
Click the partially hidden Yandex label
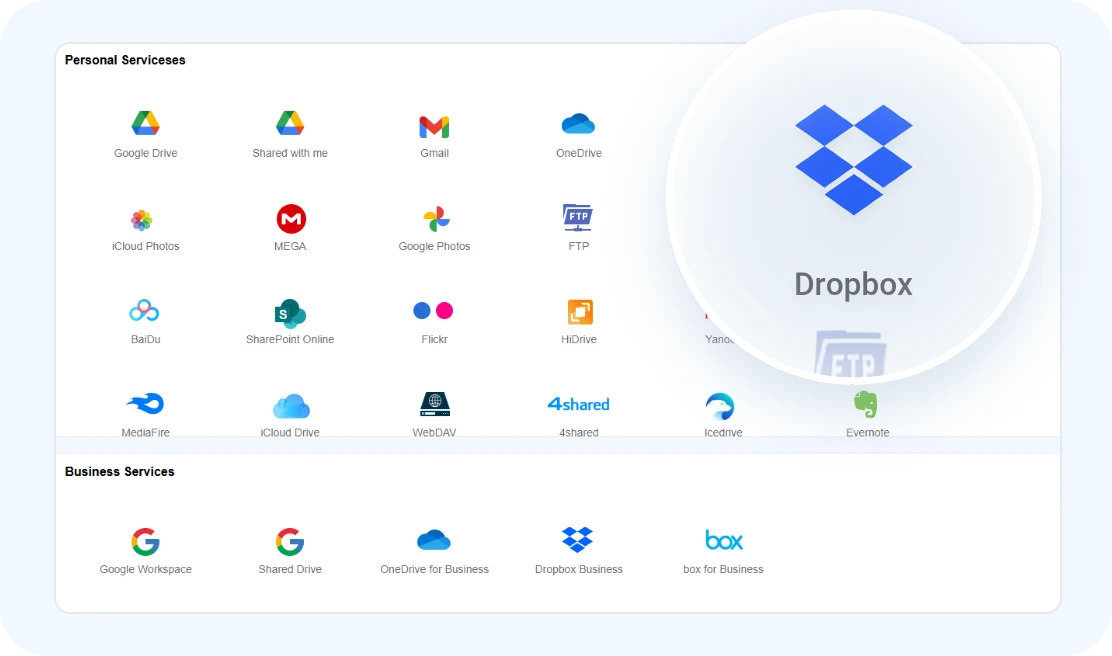point(719,339)
